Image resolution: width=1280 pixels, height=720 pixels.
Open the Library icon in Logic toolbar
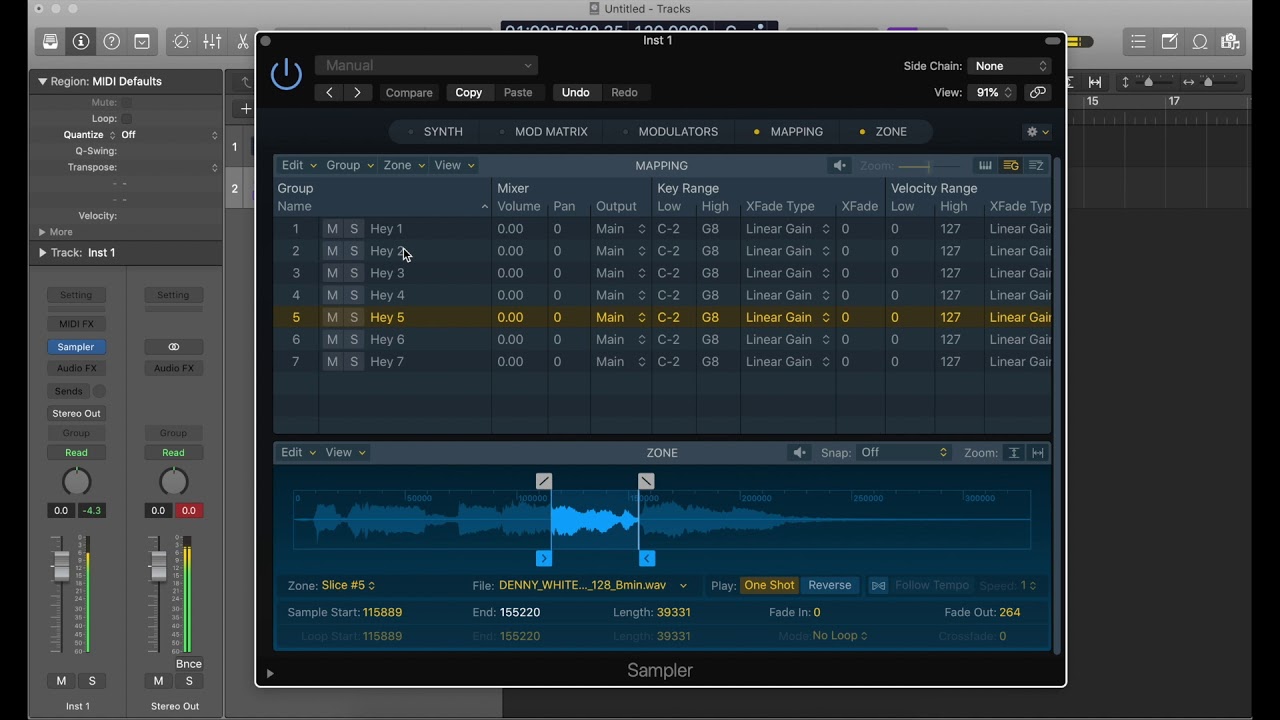[x=50, y=42]
